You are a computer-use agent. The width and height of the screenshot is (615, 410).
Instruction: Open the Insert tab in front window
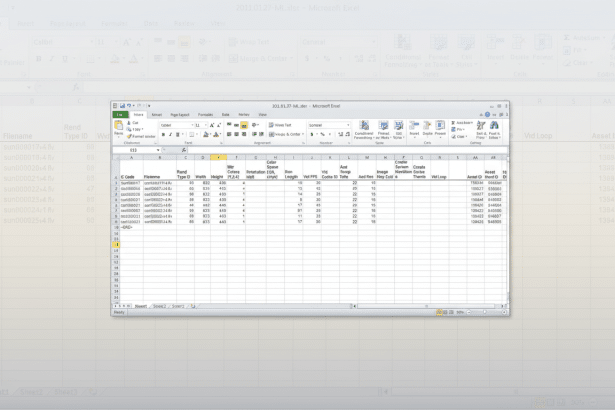(x=156, y=115)
